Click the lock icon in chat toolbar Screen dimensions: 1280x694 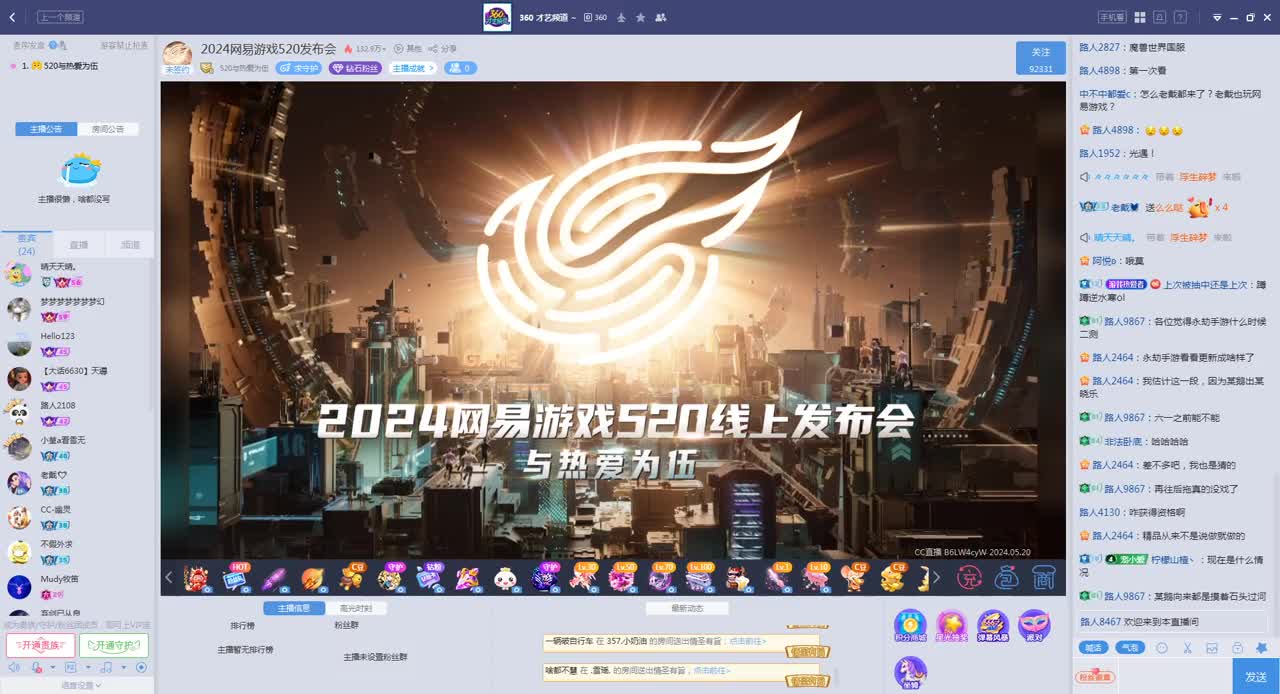tap(1237, 648)
